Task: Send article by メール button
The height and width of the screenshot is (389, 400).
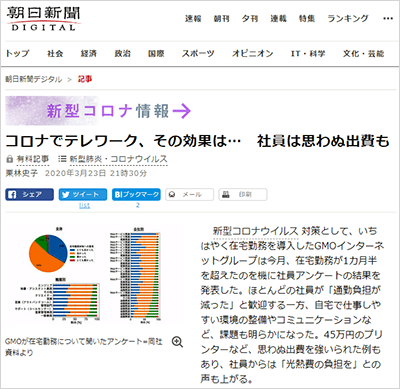Action: tap(189, 195)
